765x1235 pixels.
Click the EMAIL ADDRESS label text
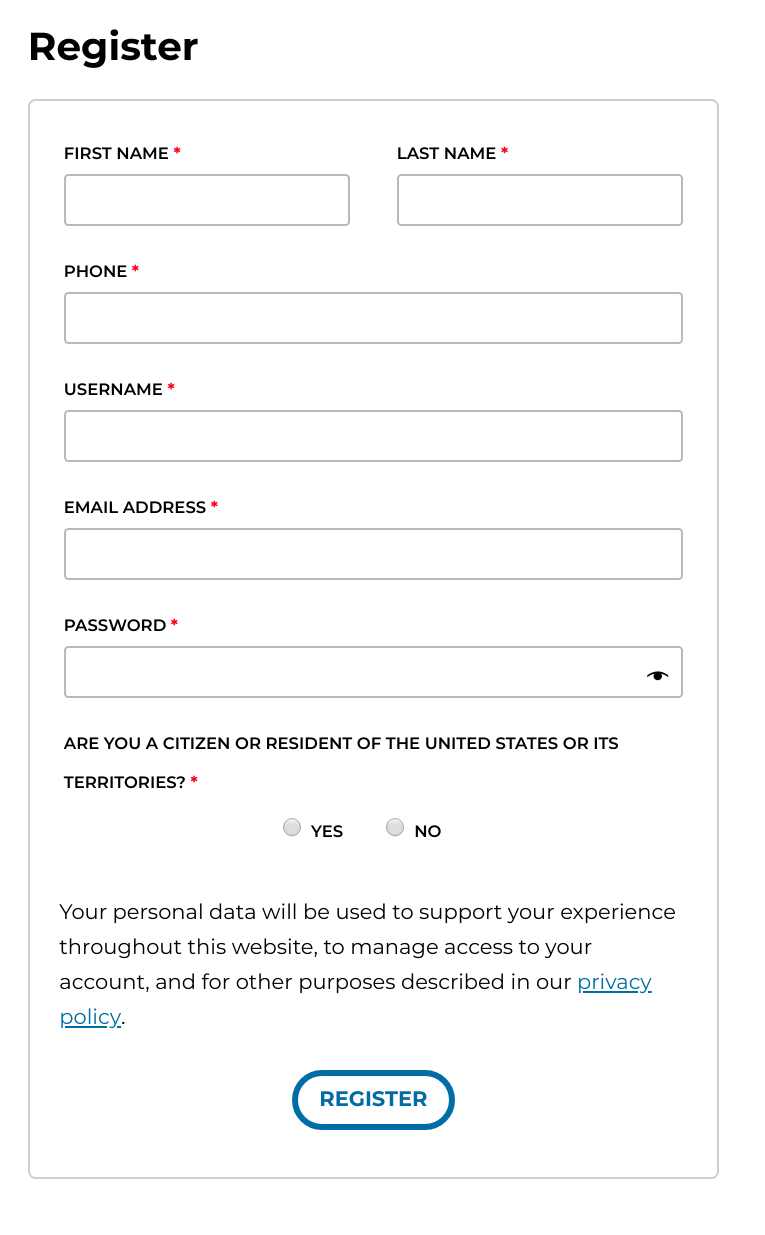coord(135,507)
